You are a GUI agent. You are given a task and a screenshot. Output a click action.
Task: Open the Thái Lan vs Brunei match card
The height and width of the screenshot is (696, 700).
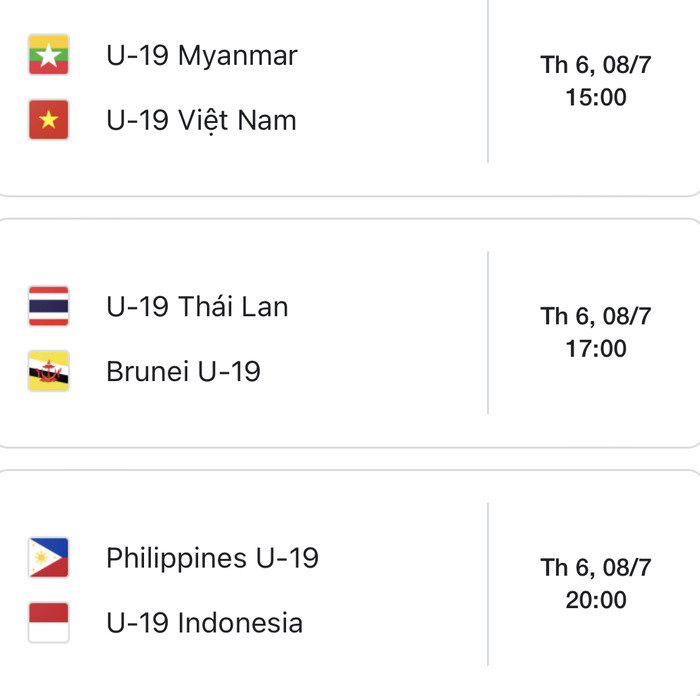[x=350, y=333]
